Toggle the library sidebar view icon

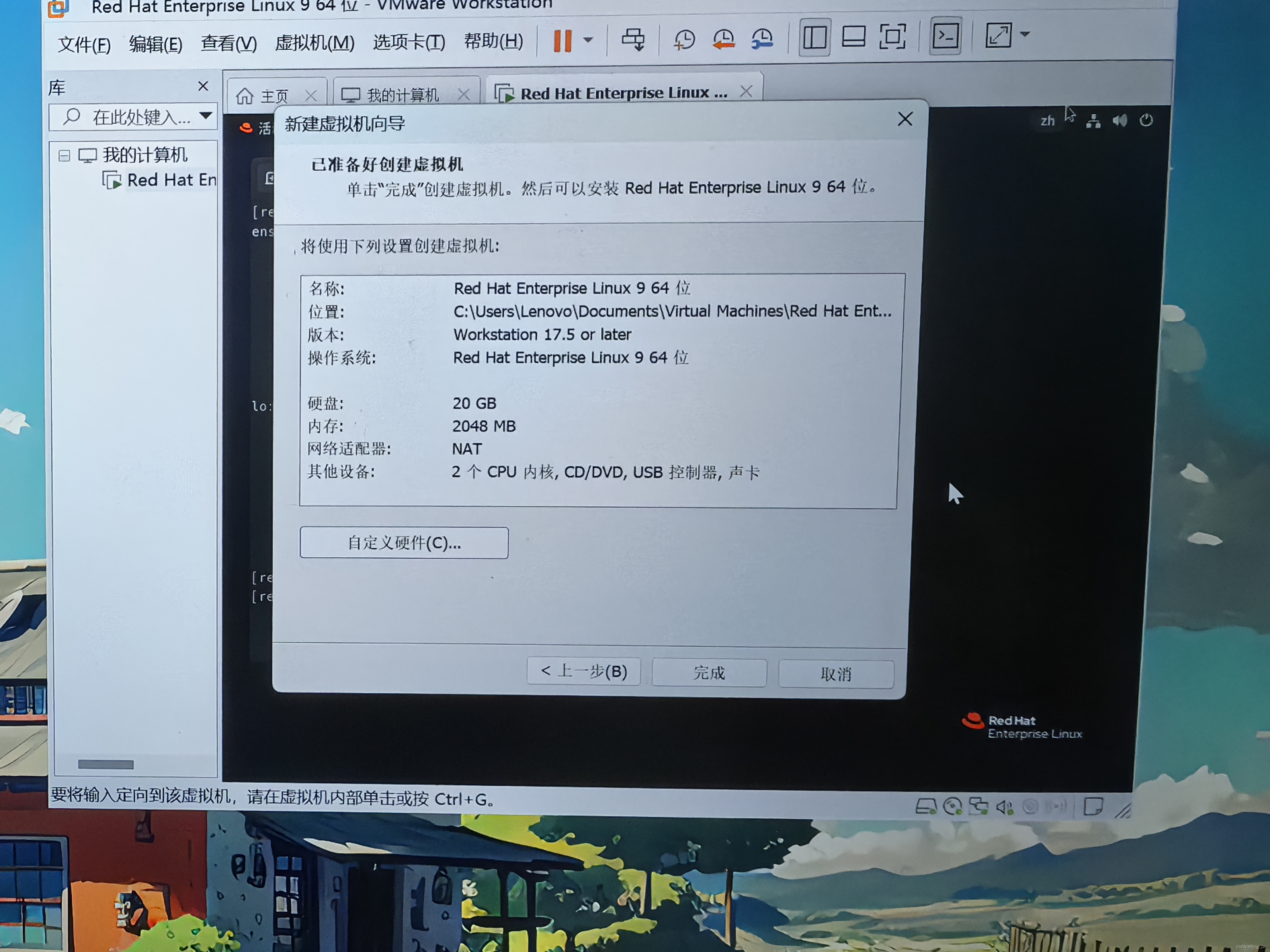click(814, 38)
